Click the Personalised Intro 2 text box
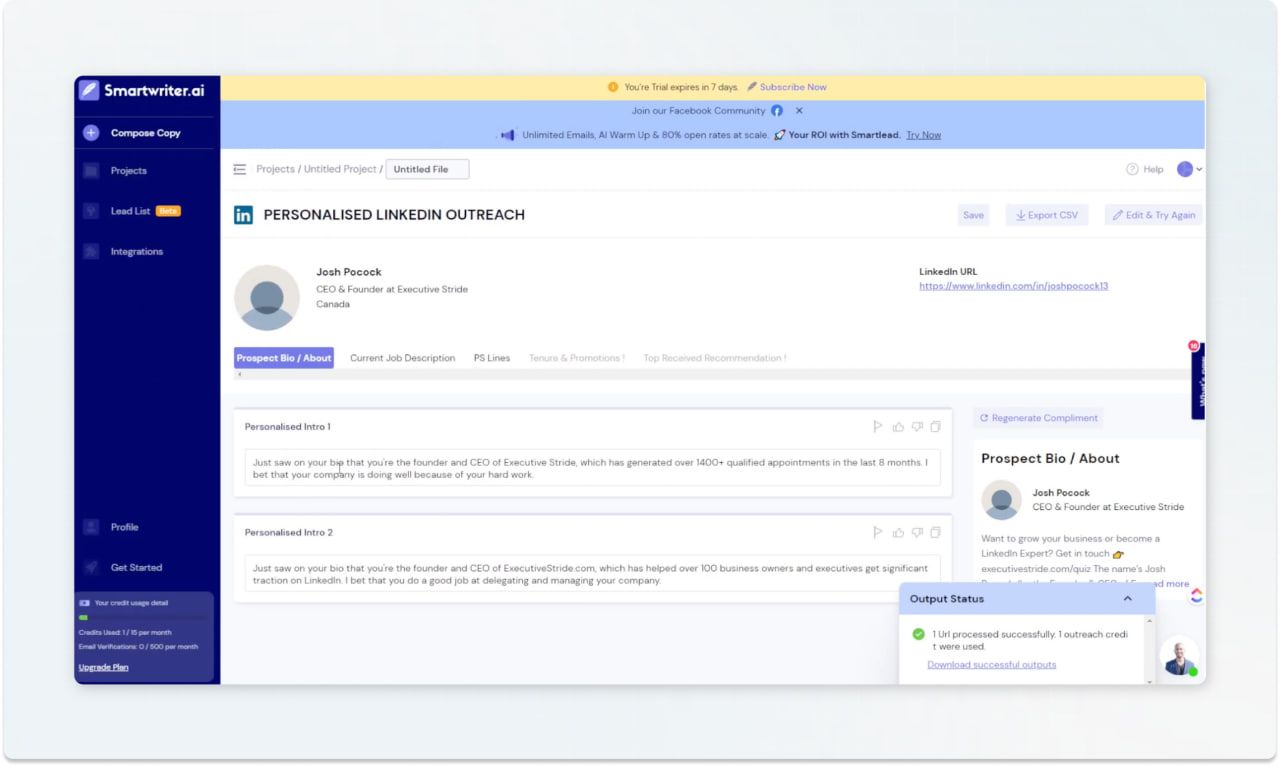 [x=593, y=574]
